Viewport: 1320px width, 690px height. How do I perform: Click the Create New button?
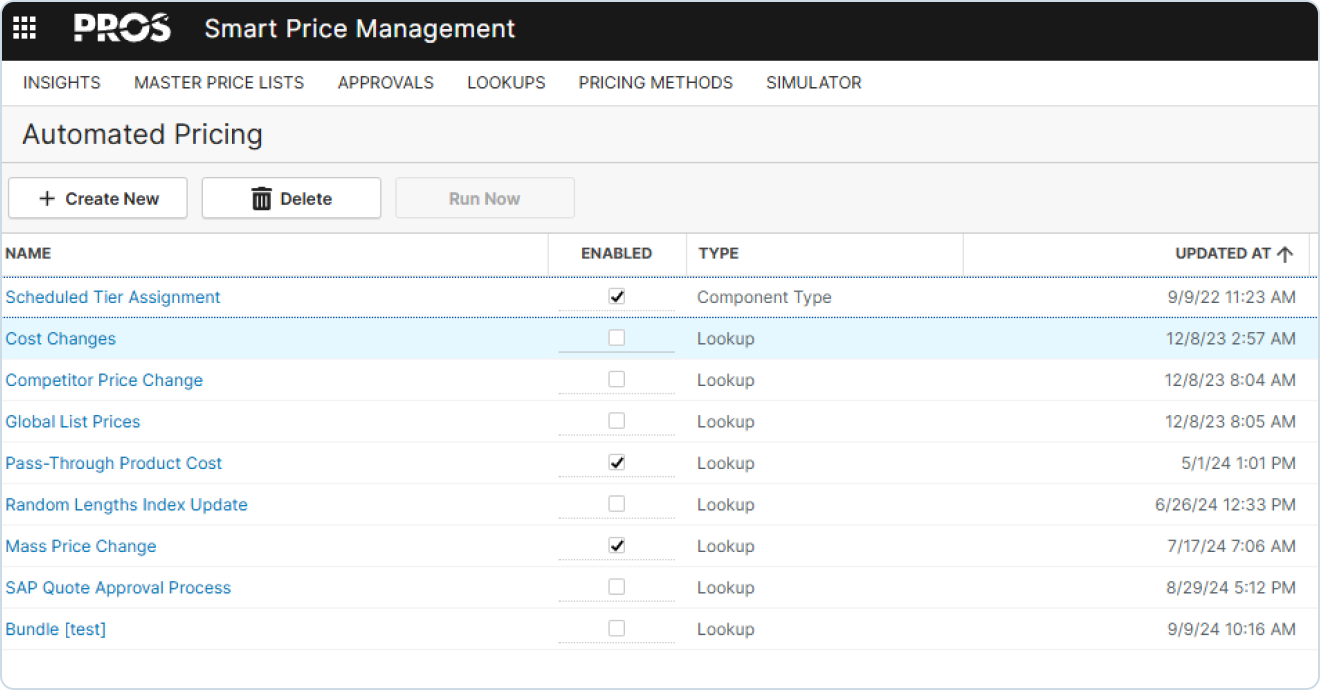click(x=98, y=199)
